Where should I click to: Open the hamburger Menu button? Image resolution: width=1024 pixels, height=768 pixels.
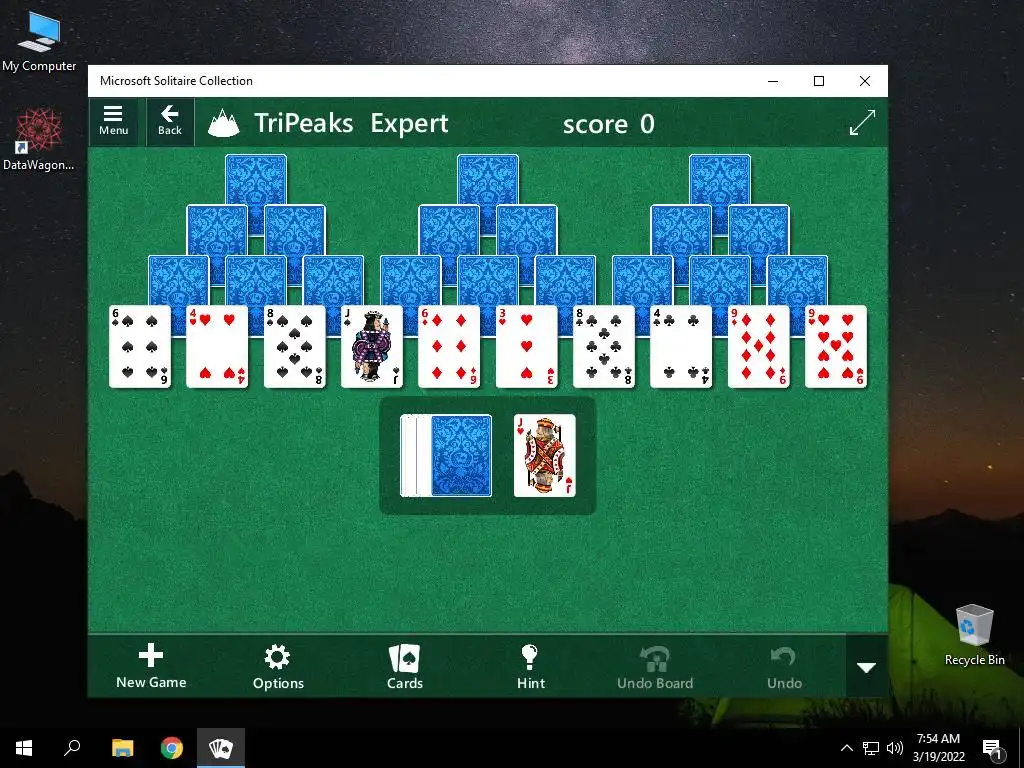pos(114,121)
